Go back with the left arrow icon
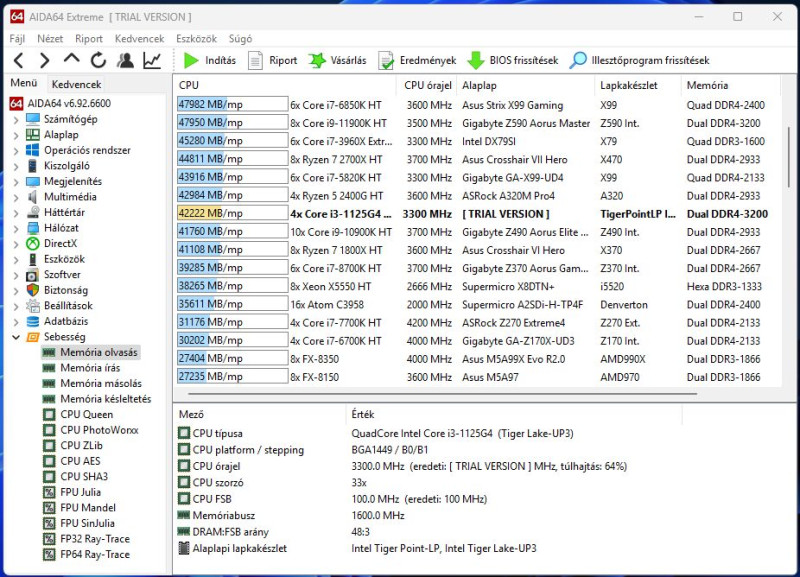 tap(19, 61)
